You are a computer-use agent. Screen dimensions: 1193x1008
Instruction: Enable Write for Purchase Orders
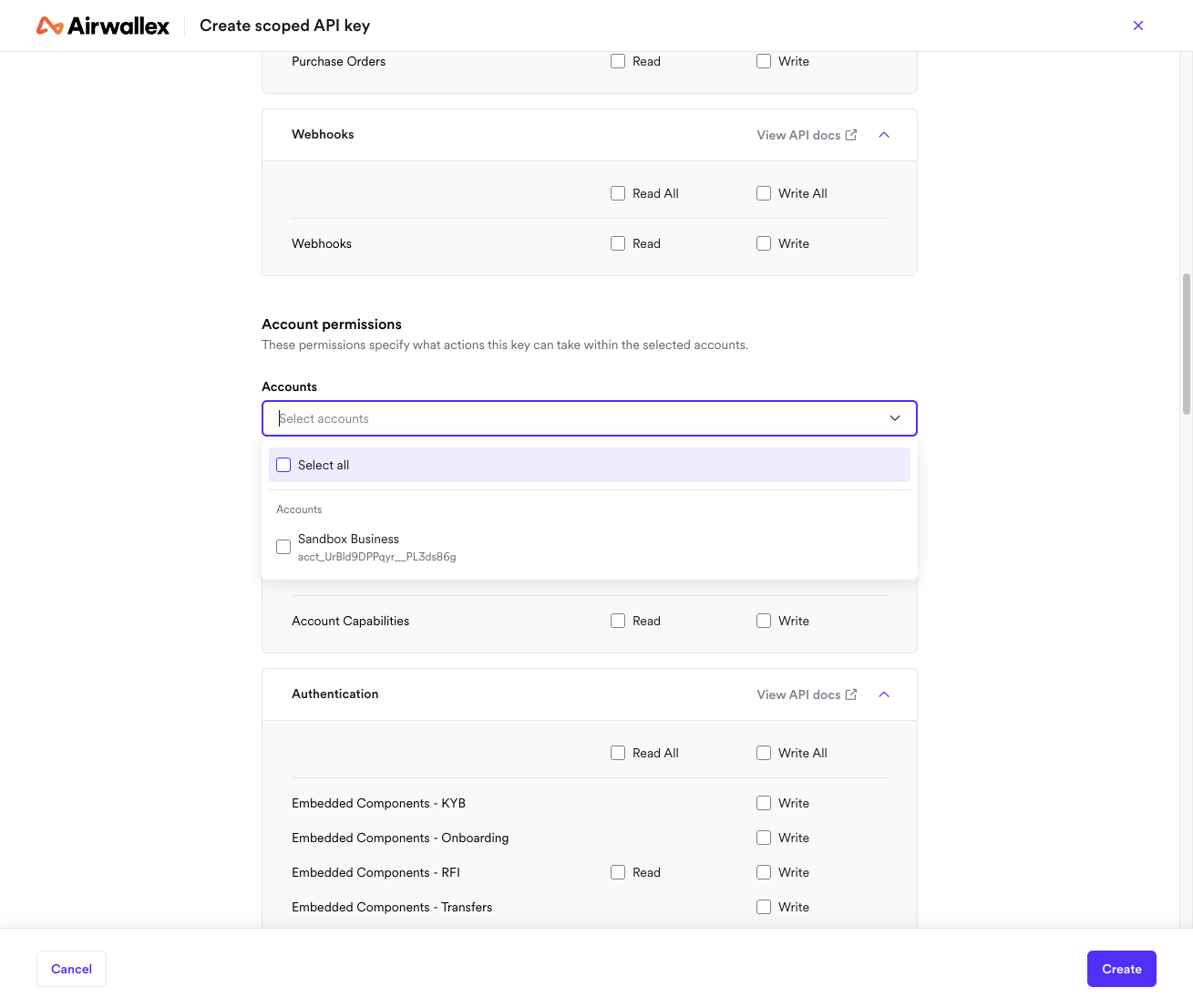pos(764,61)
